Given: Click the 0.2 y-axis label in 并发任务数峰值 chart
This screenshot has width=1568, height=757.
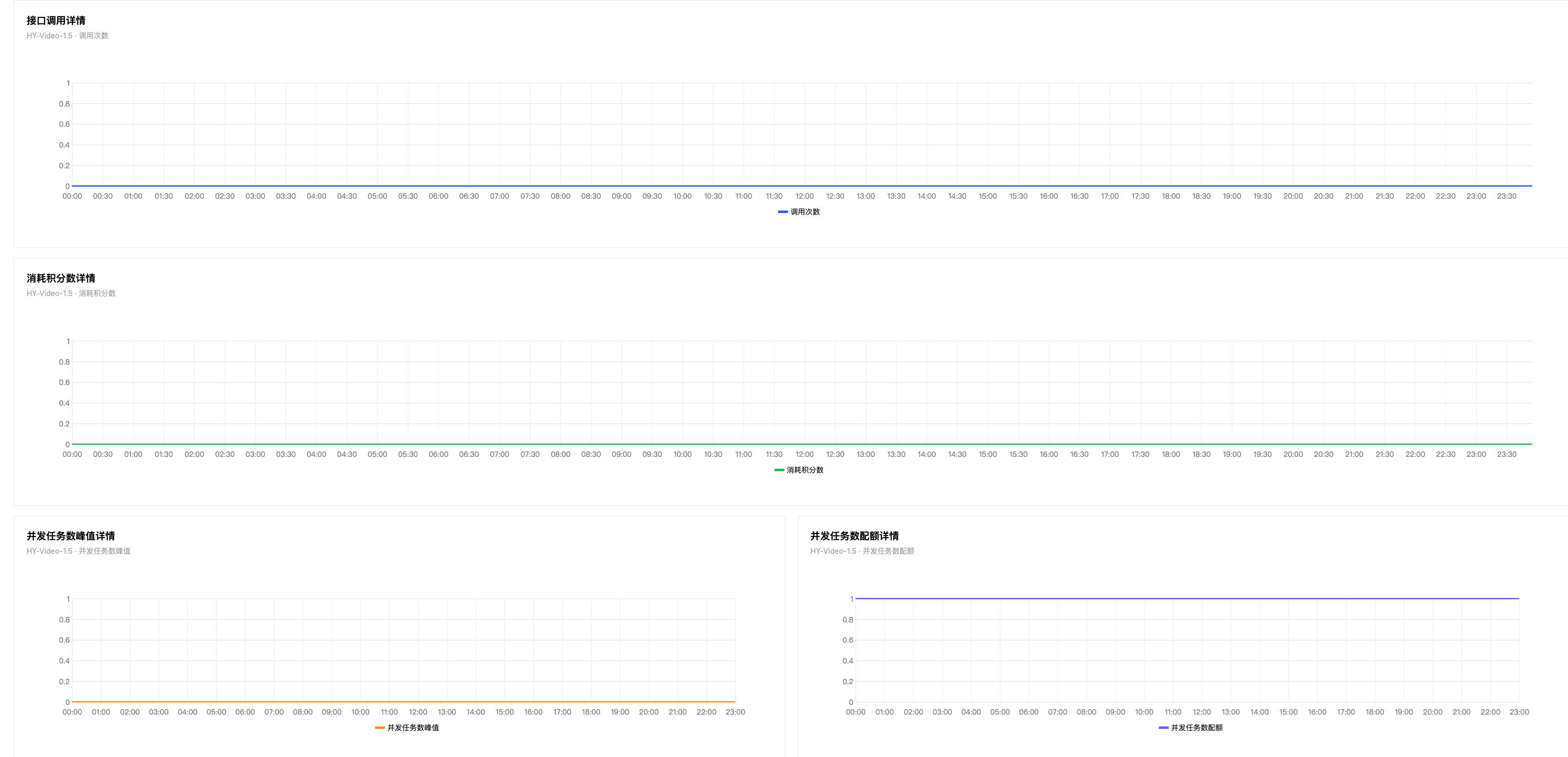Looking at the screenshot, I should click(x=64, y=681).
